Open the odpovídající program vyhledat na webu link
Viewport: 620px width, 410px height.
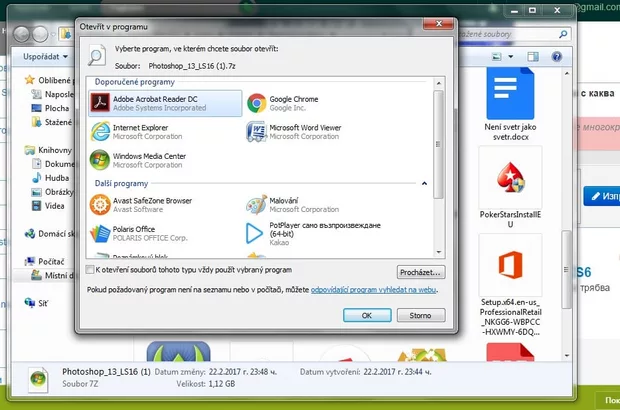click(x=374, y=290)
